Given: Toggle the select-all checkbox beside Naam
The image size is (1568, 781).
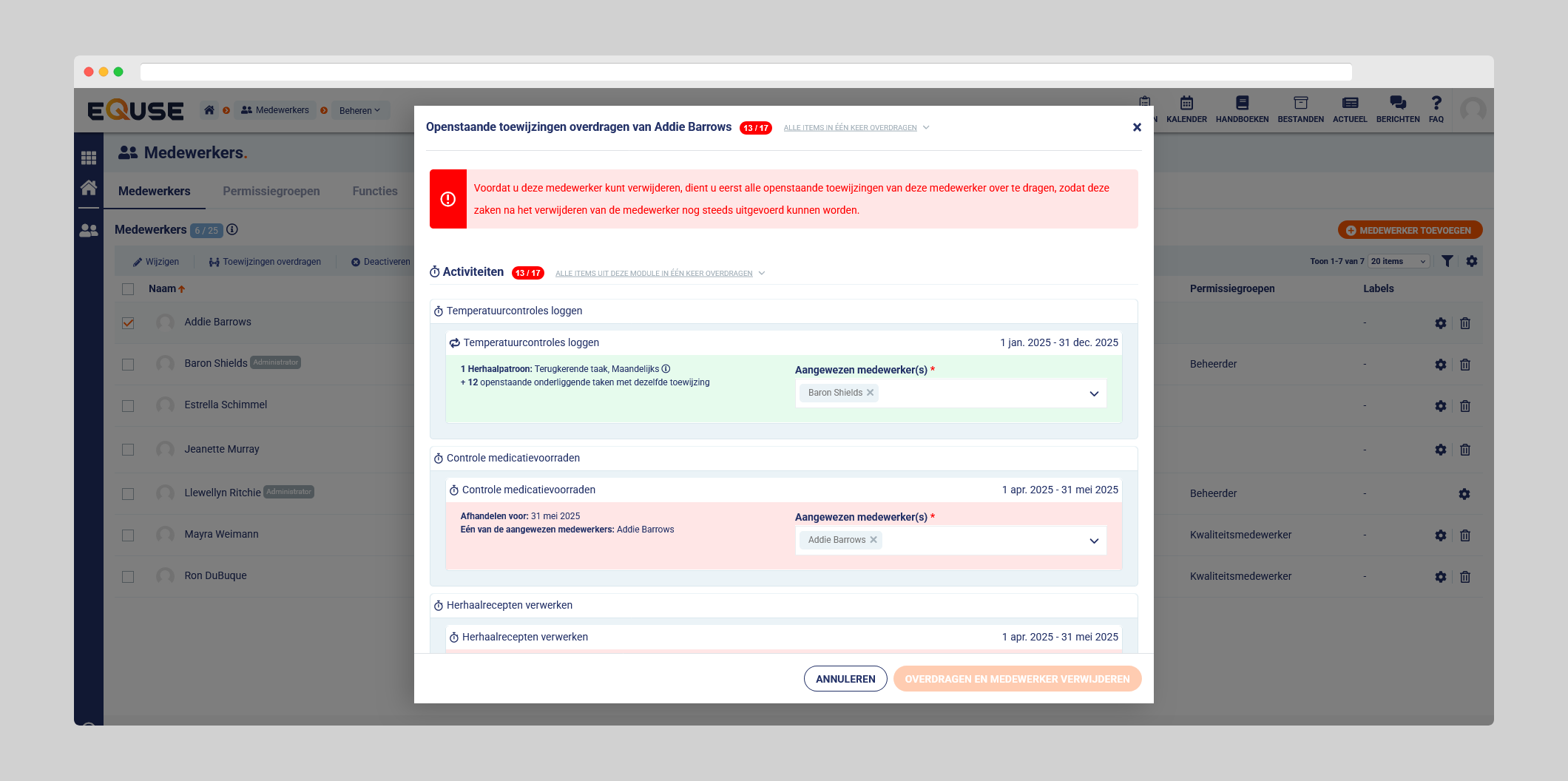Looking at the screenshot, I should pos(128,289).
